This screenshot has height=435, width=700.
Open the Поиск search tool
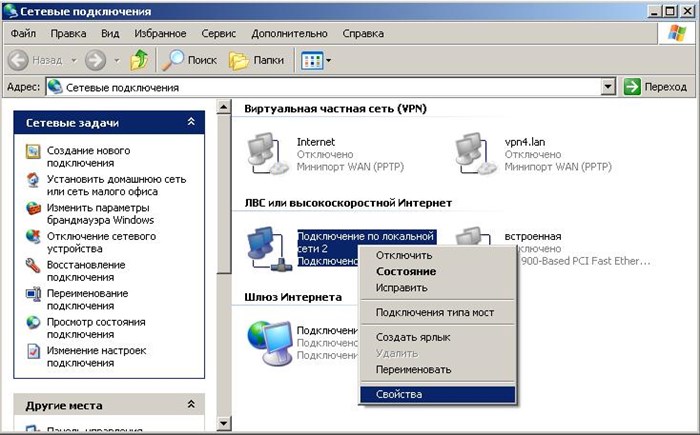coord(189,60)
